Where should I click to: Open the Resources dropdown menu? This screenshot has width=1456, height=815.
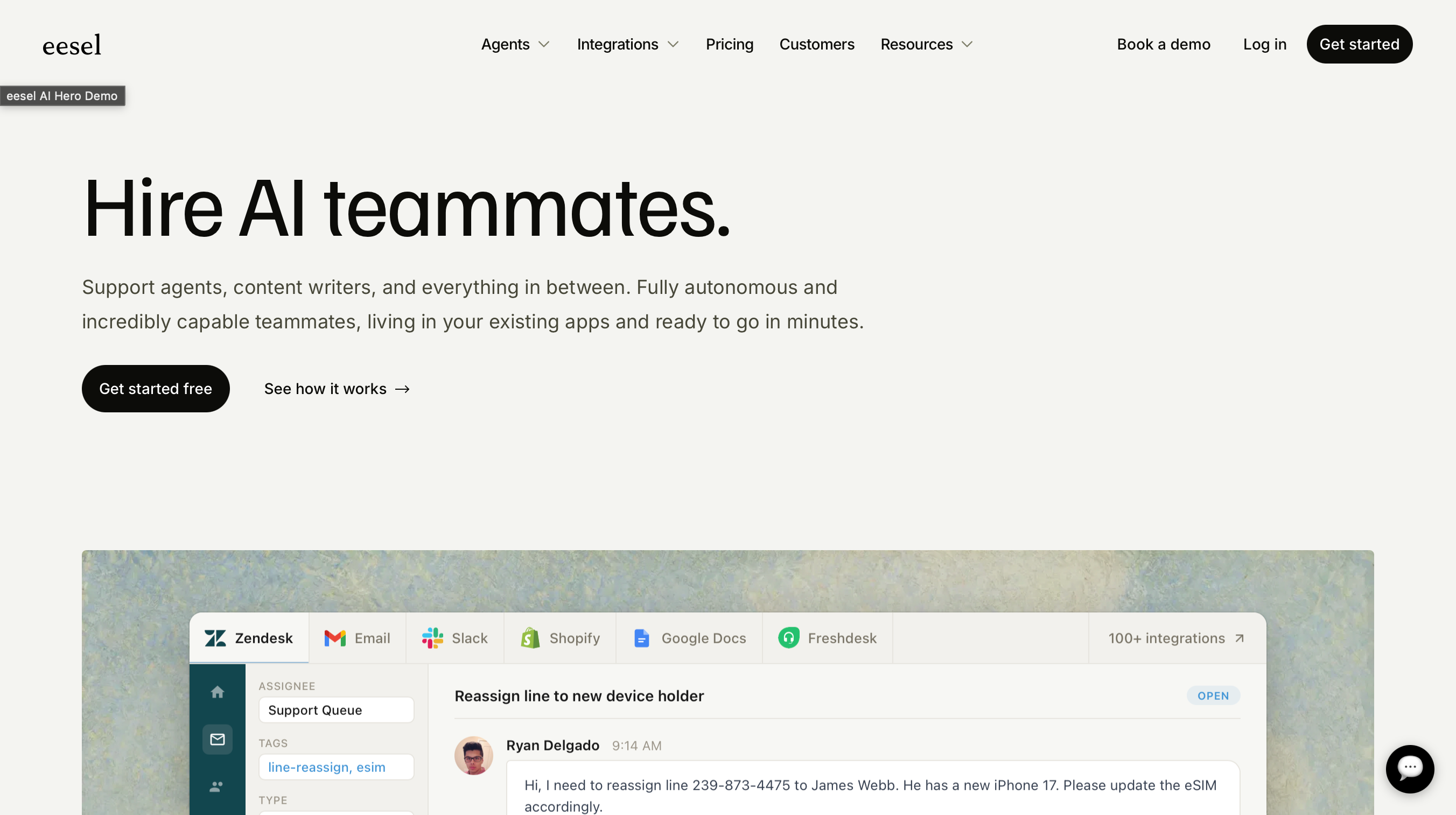pos(926,44)
